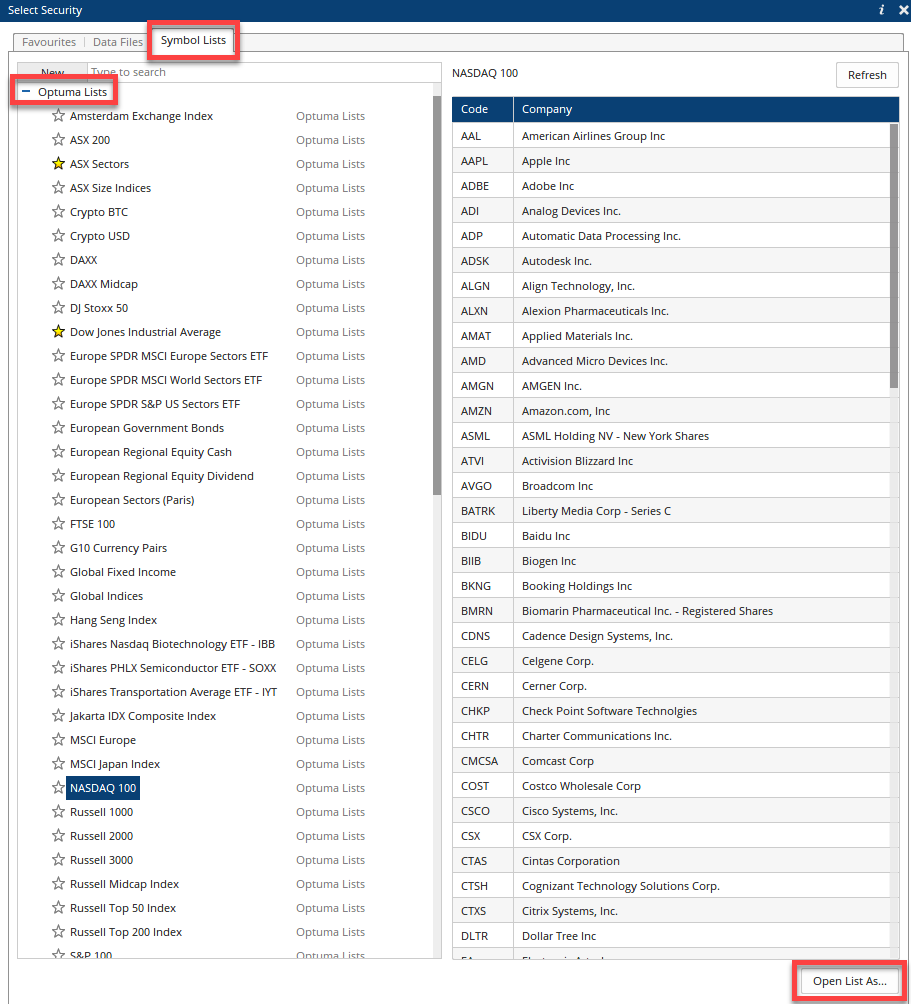
Task: Toggle the DAXX Midcap star
Action: click(x=58, y=284)
